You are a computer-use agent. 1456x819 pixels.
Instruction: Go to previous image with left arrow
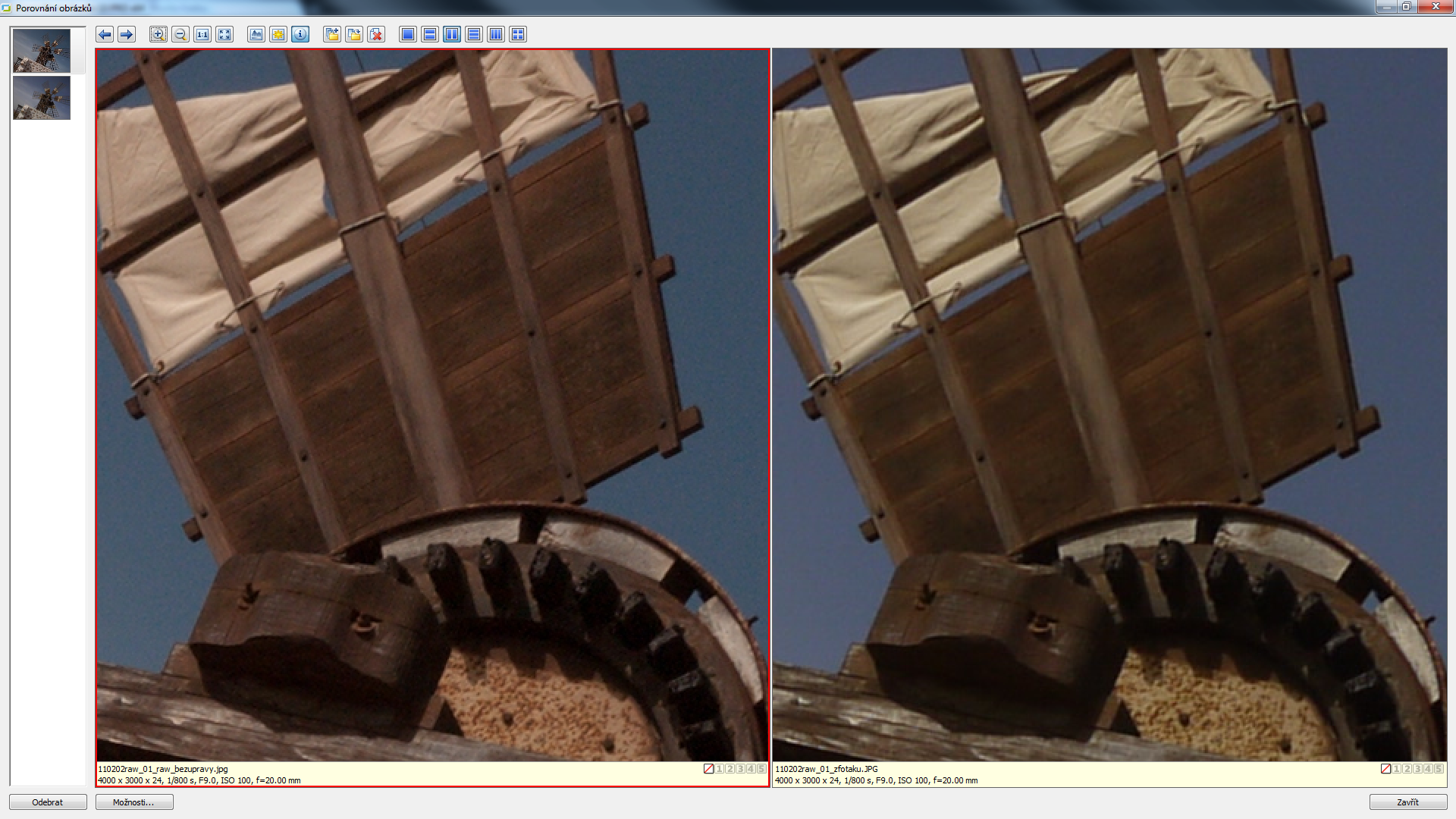click(x=105, y=34)
